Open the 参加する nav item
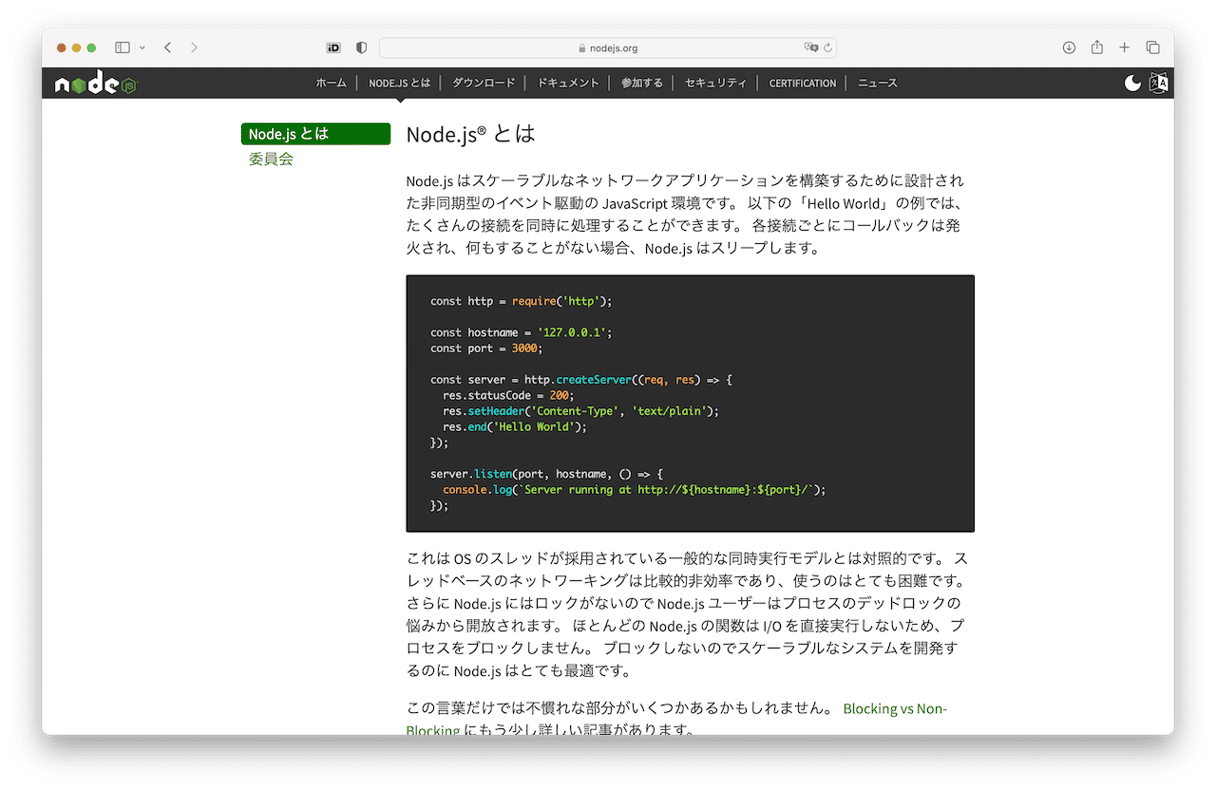The width and height of the screenshot is (1216, 790). pos(642,83)
